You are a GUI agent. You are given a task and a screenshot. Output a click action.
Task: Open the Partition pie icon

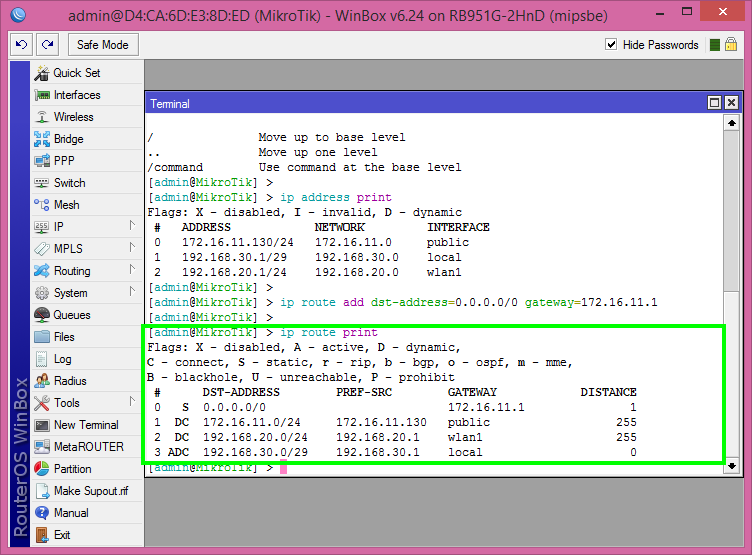pyautogui.click(x=42, y=469)
